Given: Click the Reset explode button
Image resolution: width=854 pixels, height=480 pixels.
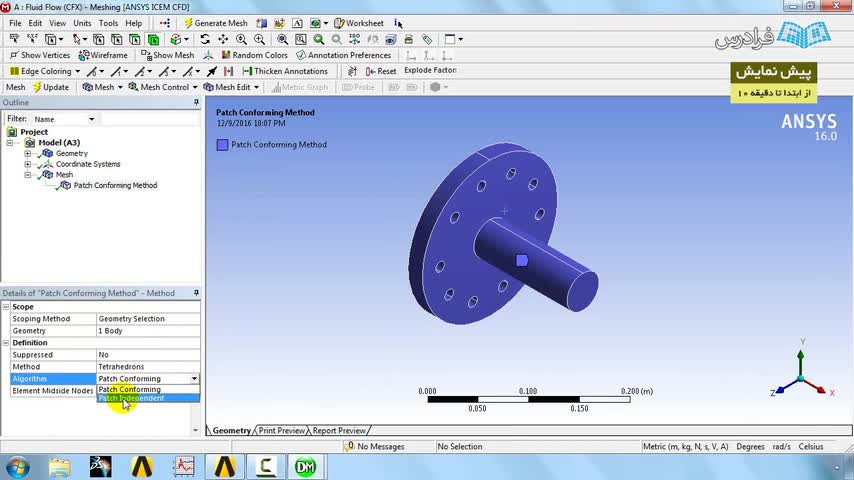Looking at the screenshot, I should click(x=381, y=71).
